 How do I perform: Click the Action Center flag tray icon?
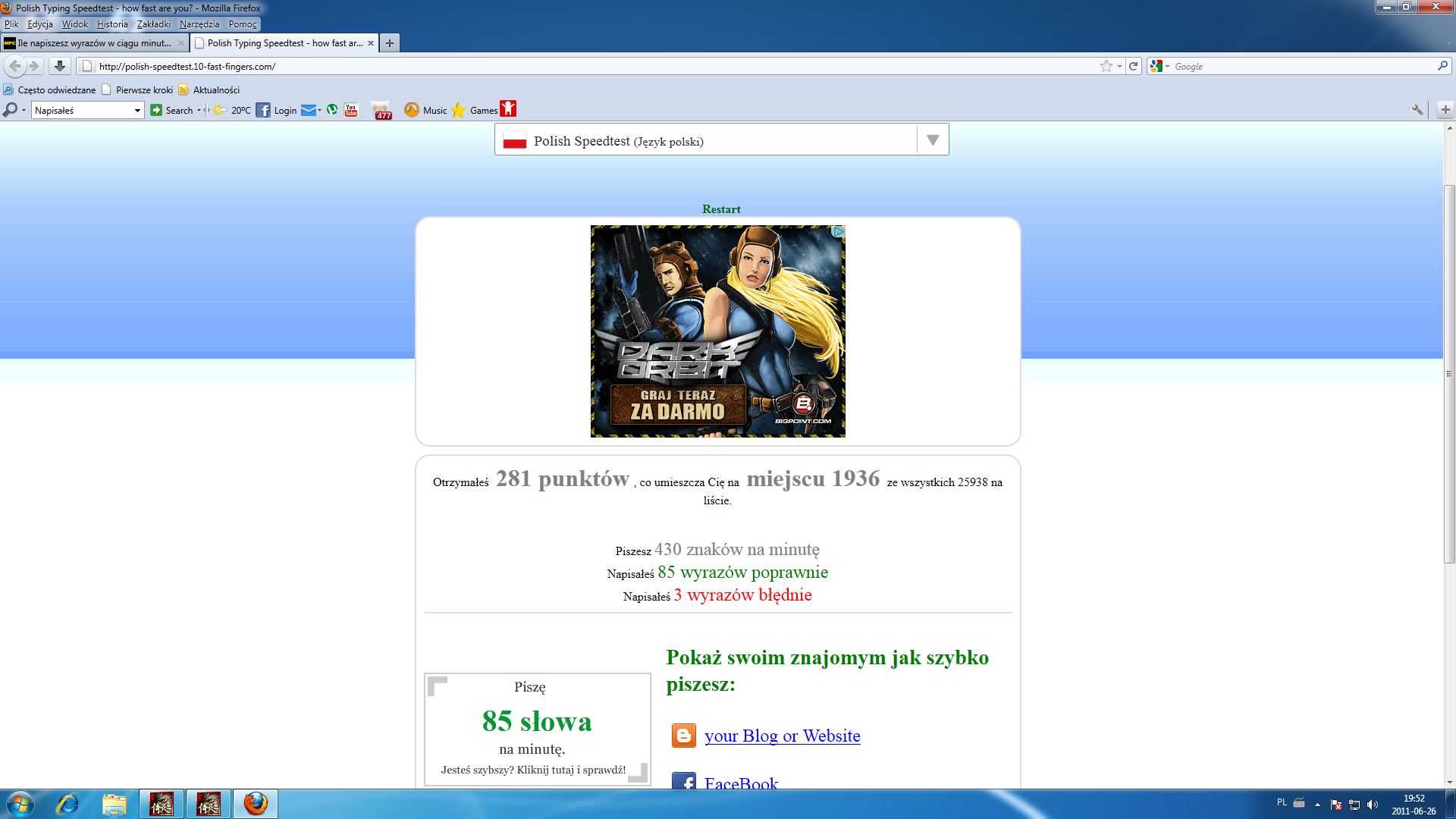pos(1336,804)
